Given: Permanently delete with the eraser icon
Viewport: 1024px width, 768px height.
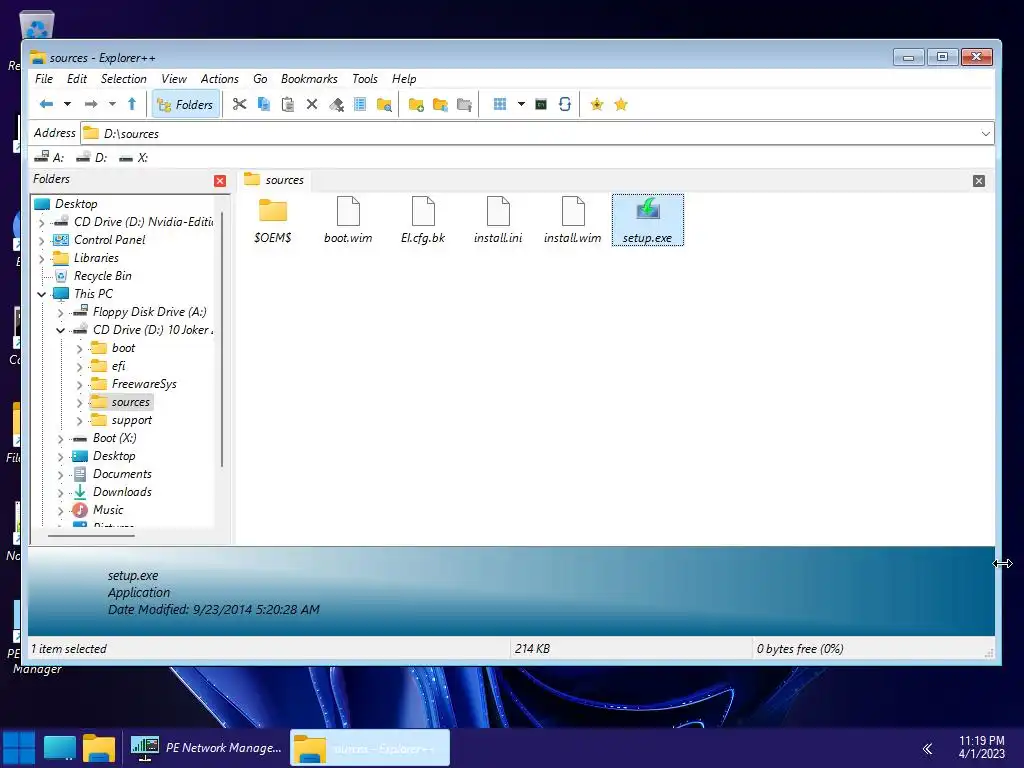Looking at the screenshot, I should 336,104.
